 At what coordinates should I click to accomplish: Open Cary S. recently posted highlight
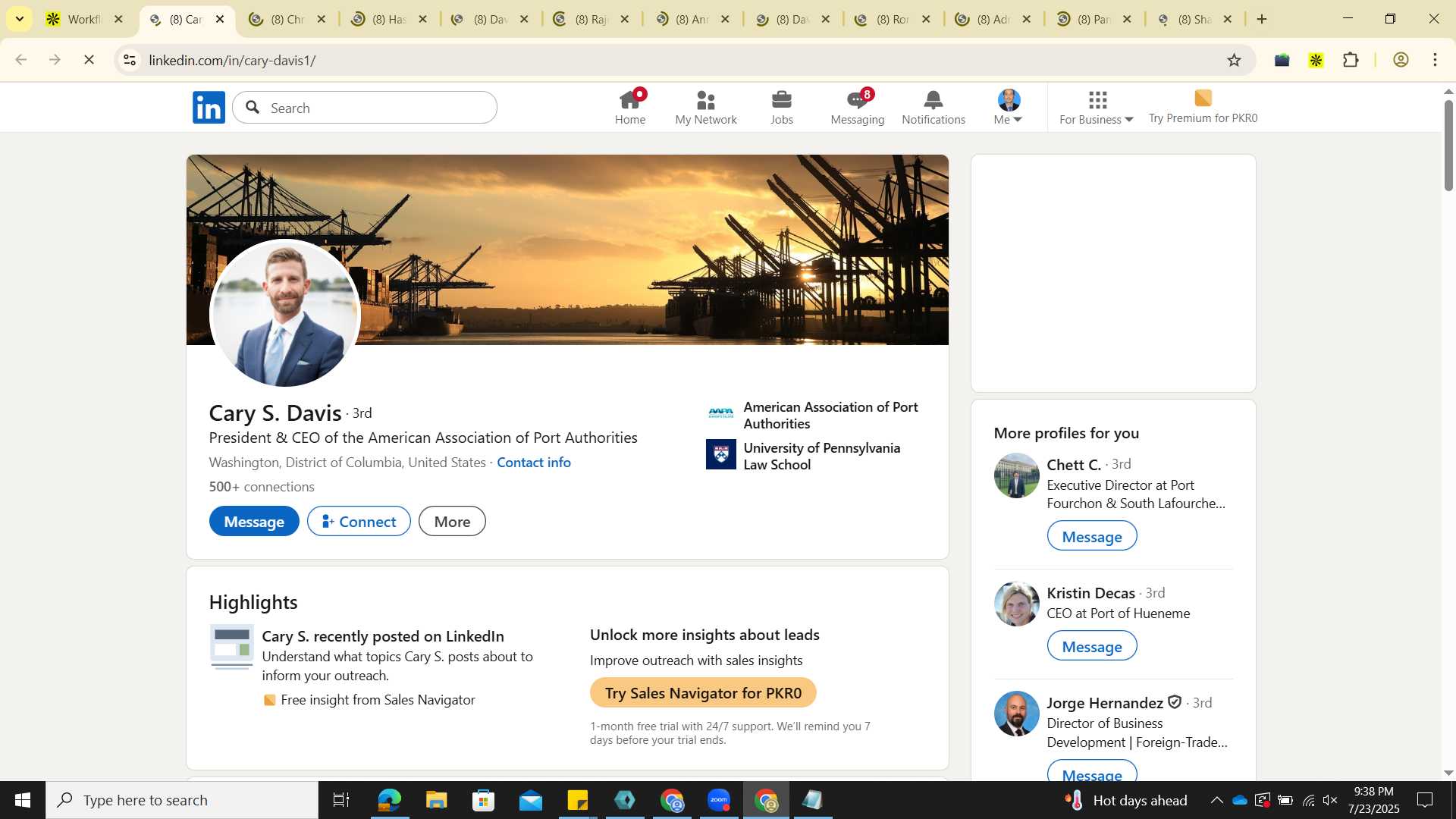tap(383, 636)
